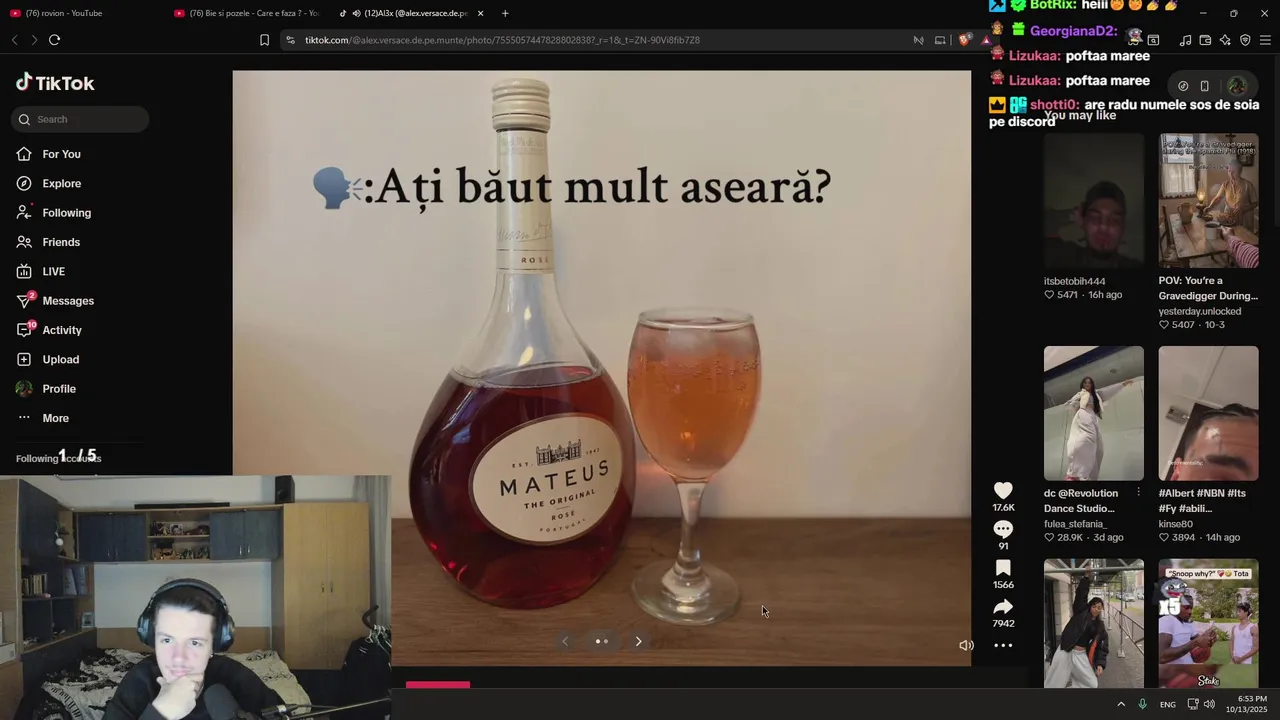1280x720 pixels.
Task: Open the Upload page
Action: (x=60, y=359)
